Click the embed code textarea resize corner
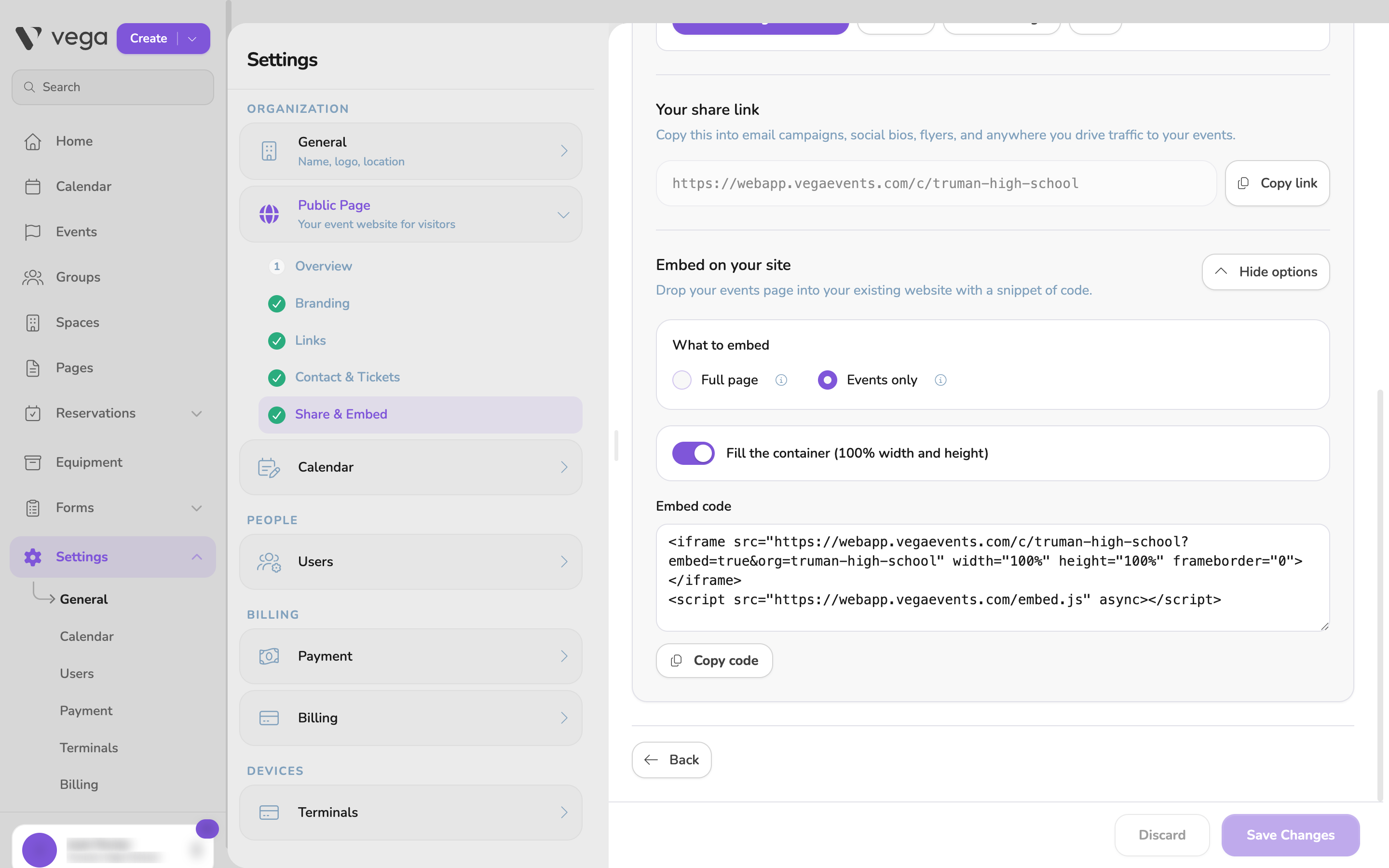Screen dimensions: 1389x868 (x=1324, y=626)
